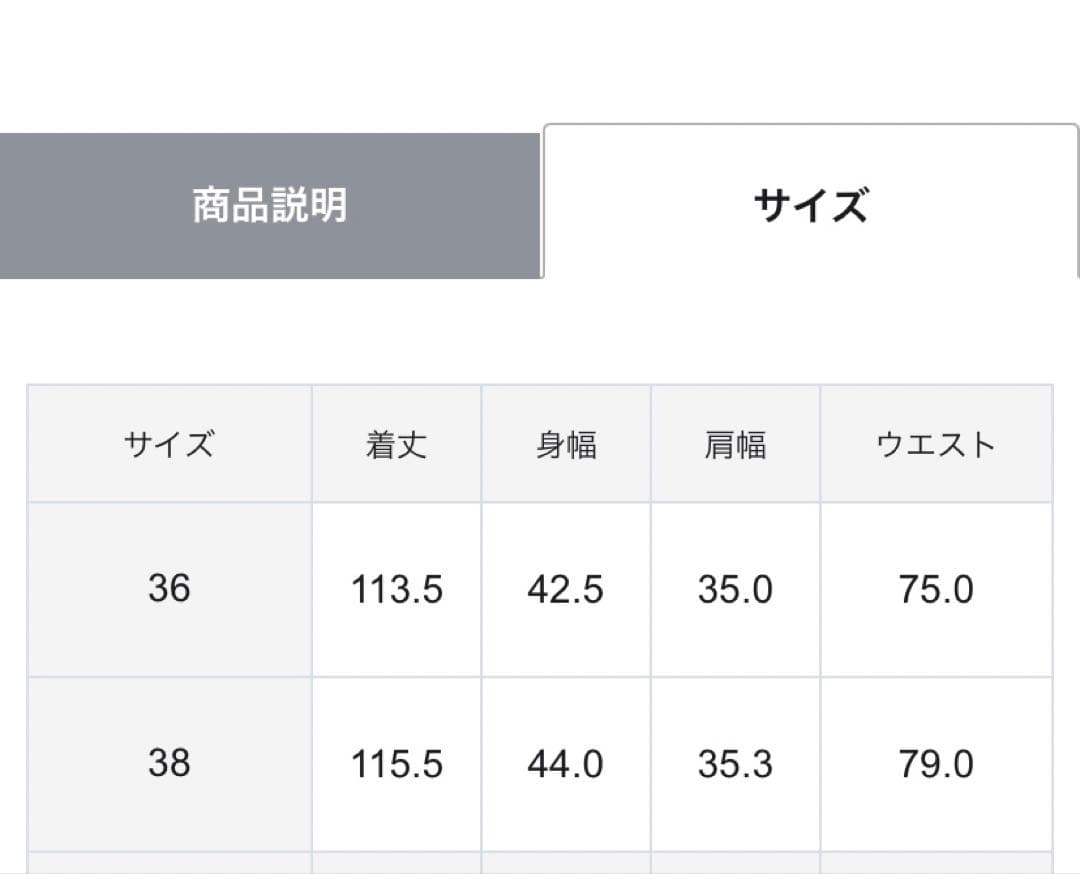Click the blank area above the tabs
The height and width of the screenshot is (874, 1080).
pos(540,60)
